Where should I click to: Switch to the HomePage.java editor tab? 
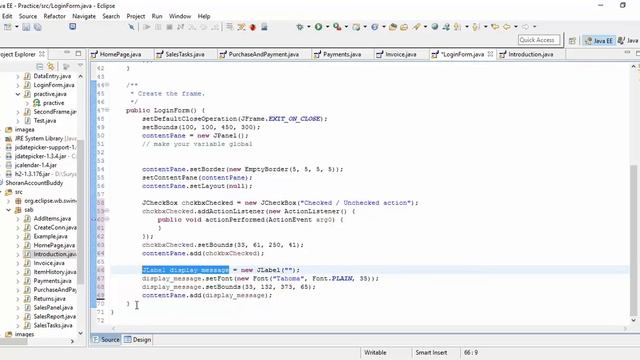click(x=120, y=54)
